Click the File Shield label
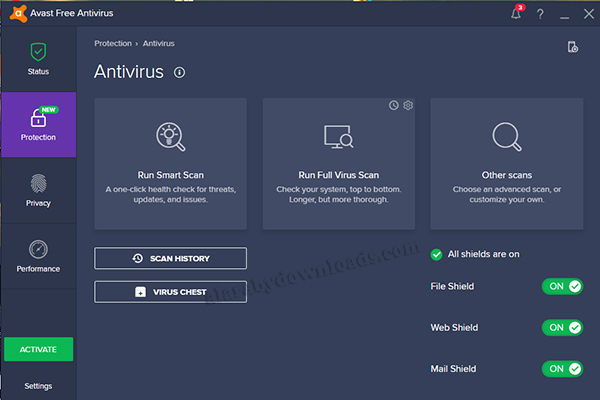 coord(452,286)
